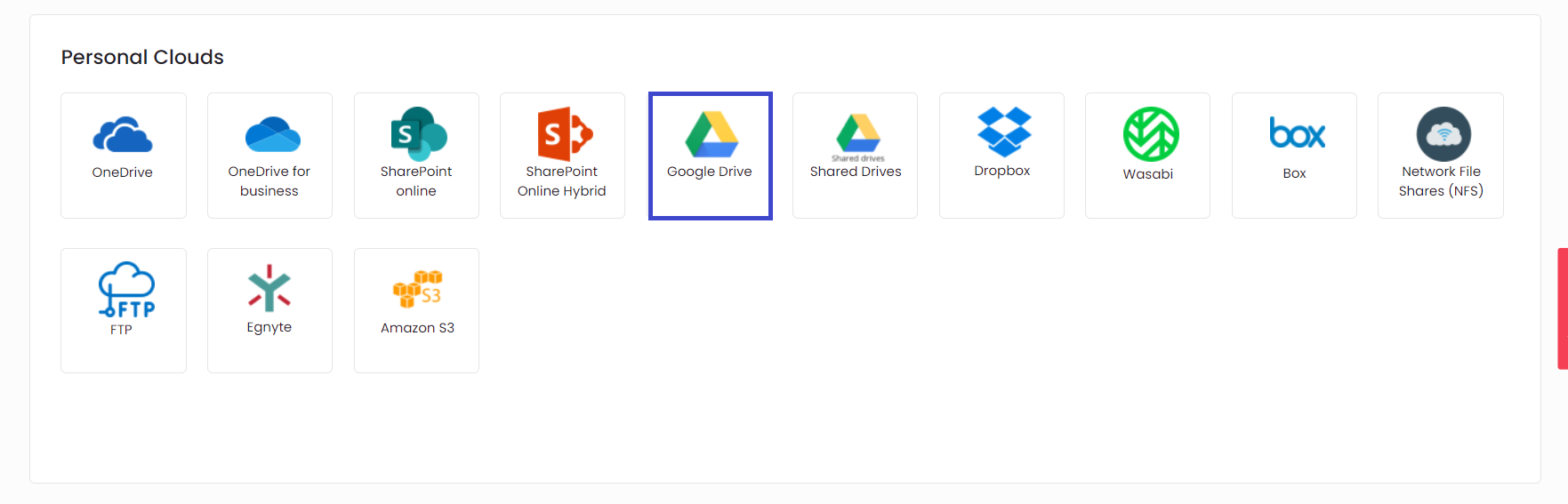Click the 'SharePoint online' label
This screenshot has width=1568, height=504.
click(416, 181)
